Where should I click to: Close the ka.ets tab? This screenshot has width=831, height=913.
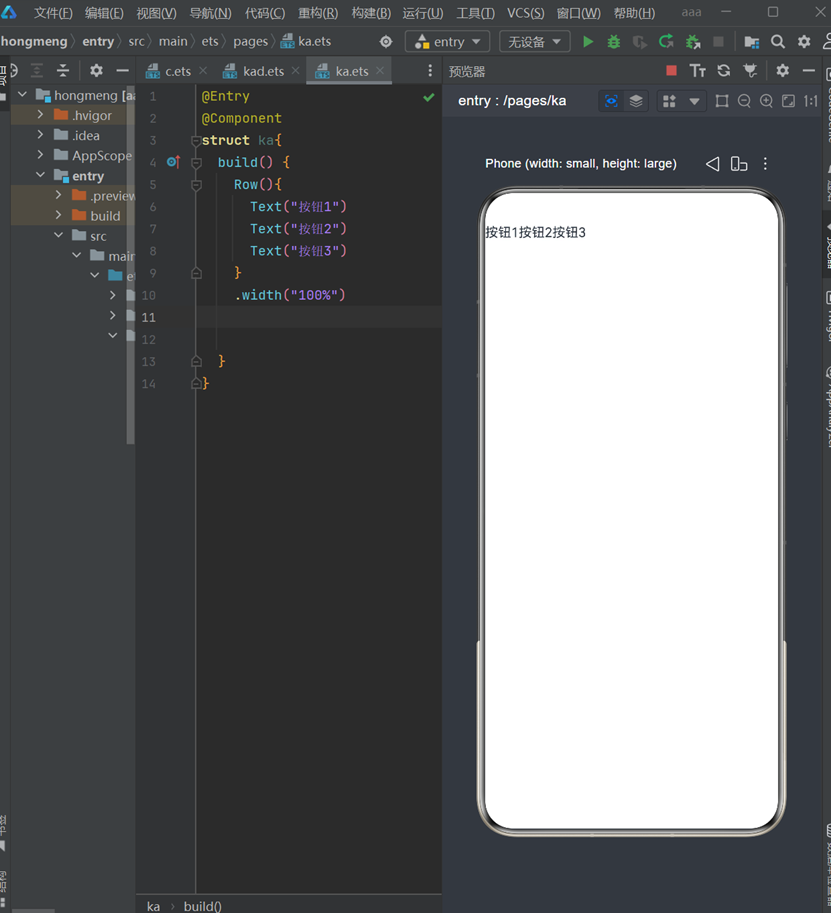(380, 70)
